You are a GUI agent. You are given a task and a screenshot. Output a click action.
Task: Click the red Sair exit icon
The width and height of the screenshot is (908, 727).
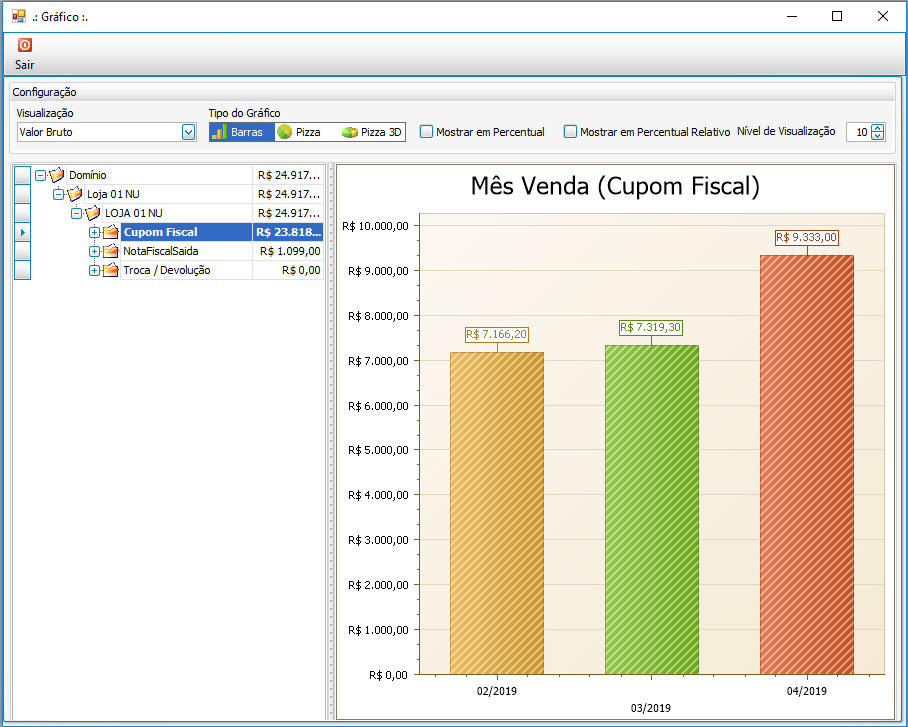coord(24,45)
